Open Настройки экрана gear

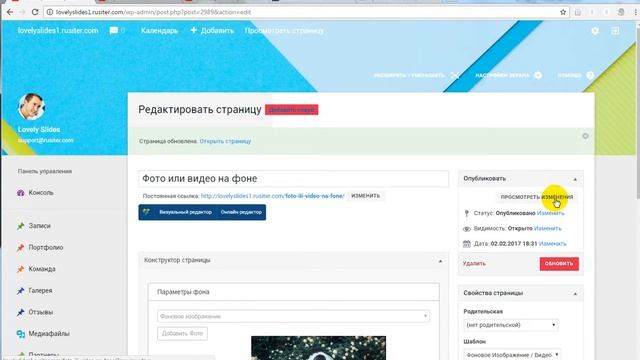click(x=538, y=75)
